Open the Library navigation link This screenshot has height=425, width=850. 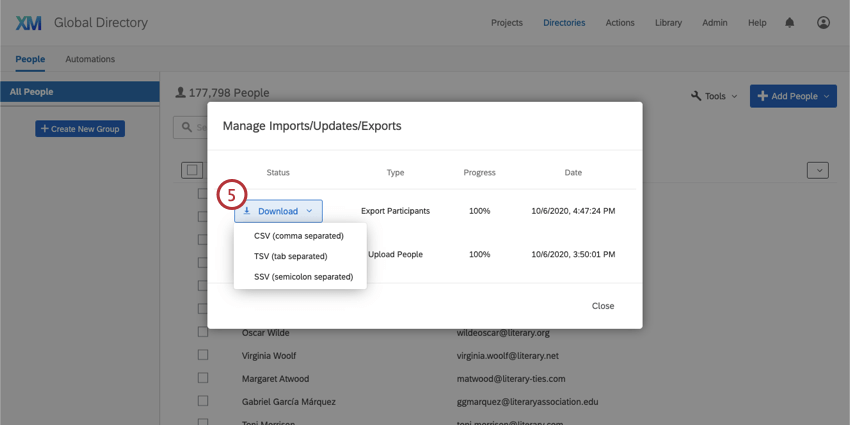coord(668,22)
